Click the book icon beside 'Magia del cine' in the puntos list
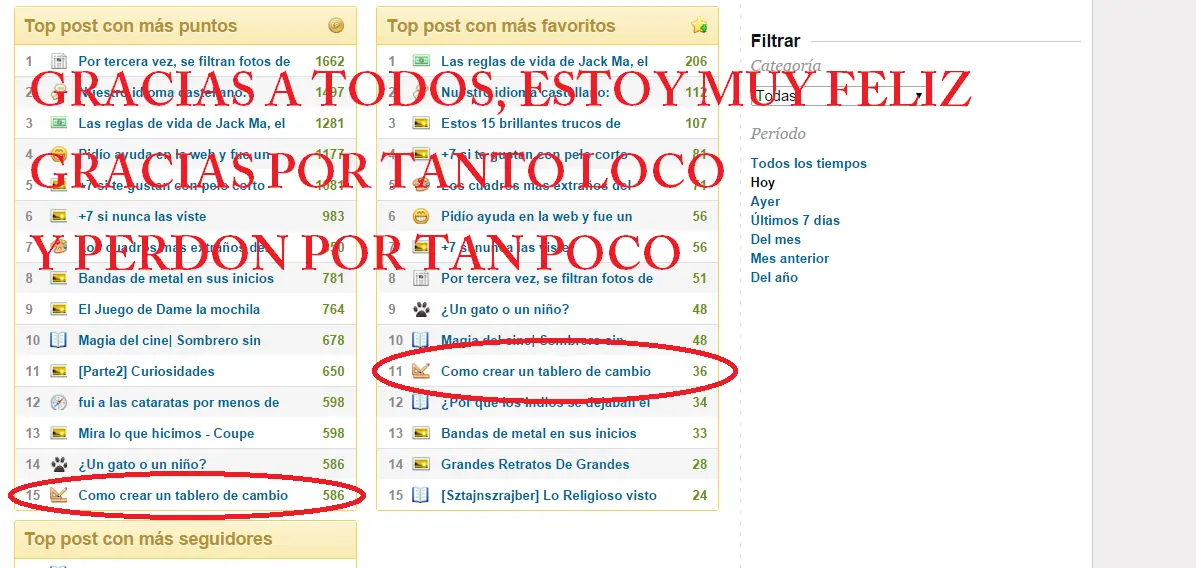The height and width of the screenshot is (568, 1196). (59, 340)
